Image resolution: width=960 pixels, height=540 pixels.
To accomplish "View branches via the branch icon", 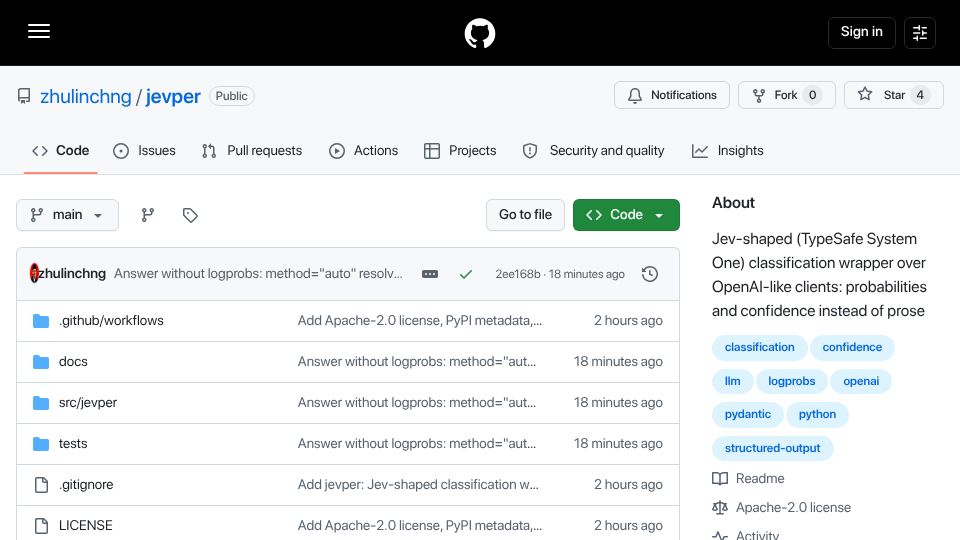I will tap(148, 215).
